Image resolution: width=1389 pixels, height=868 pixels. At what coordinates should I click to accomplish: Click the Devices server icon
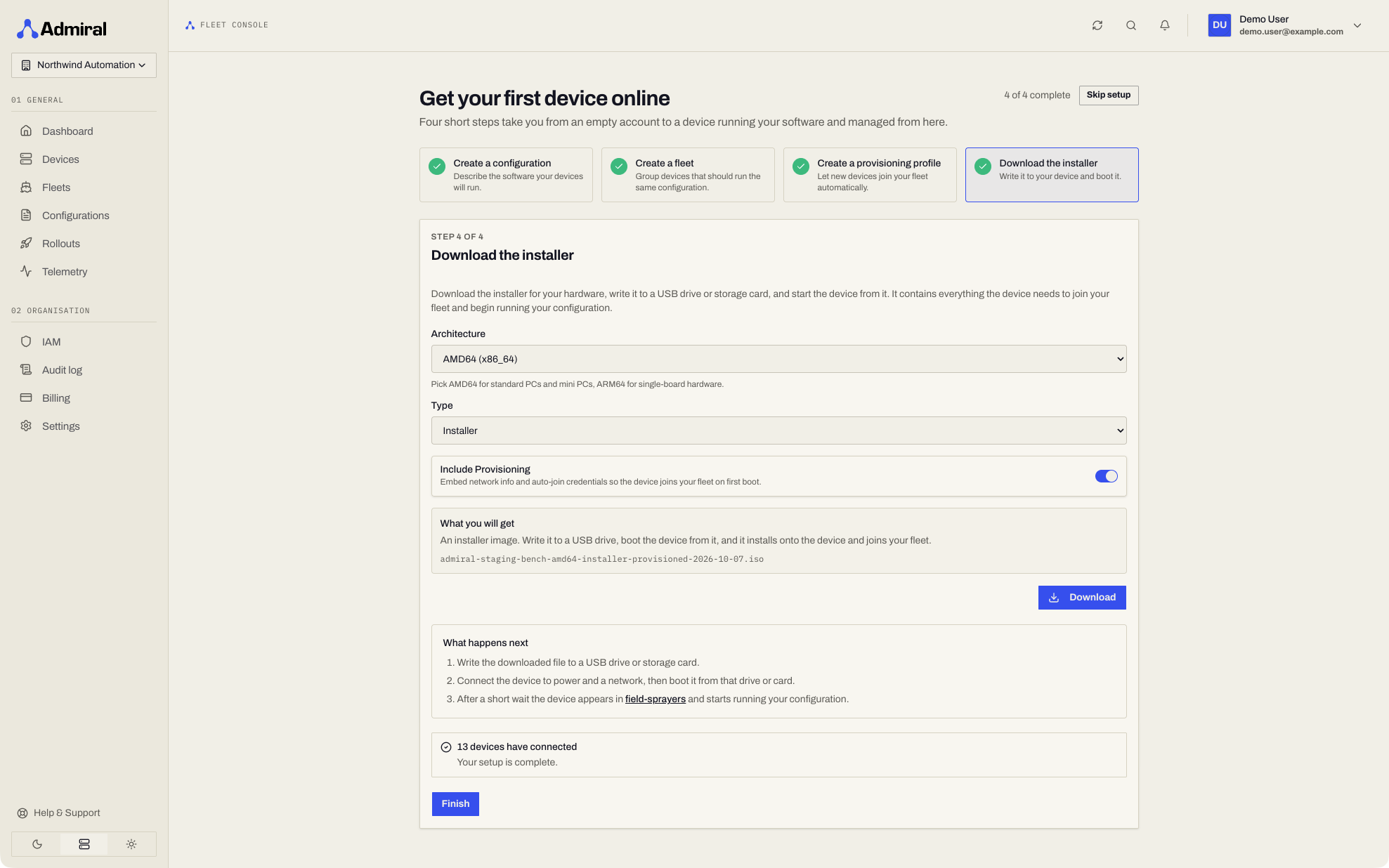[x=26, y=159]
